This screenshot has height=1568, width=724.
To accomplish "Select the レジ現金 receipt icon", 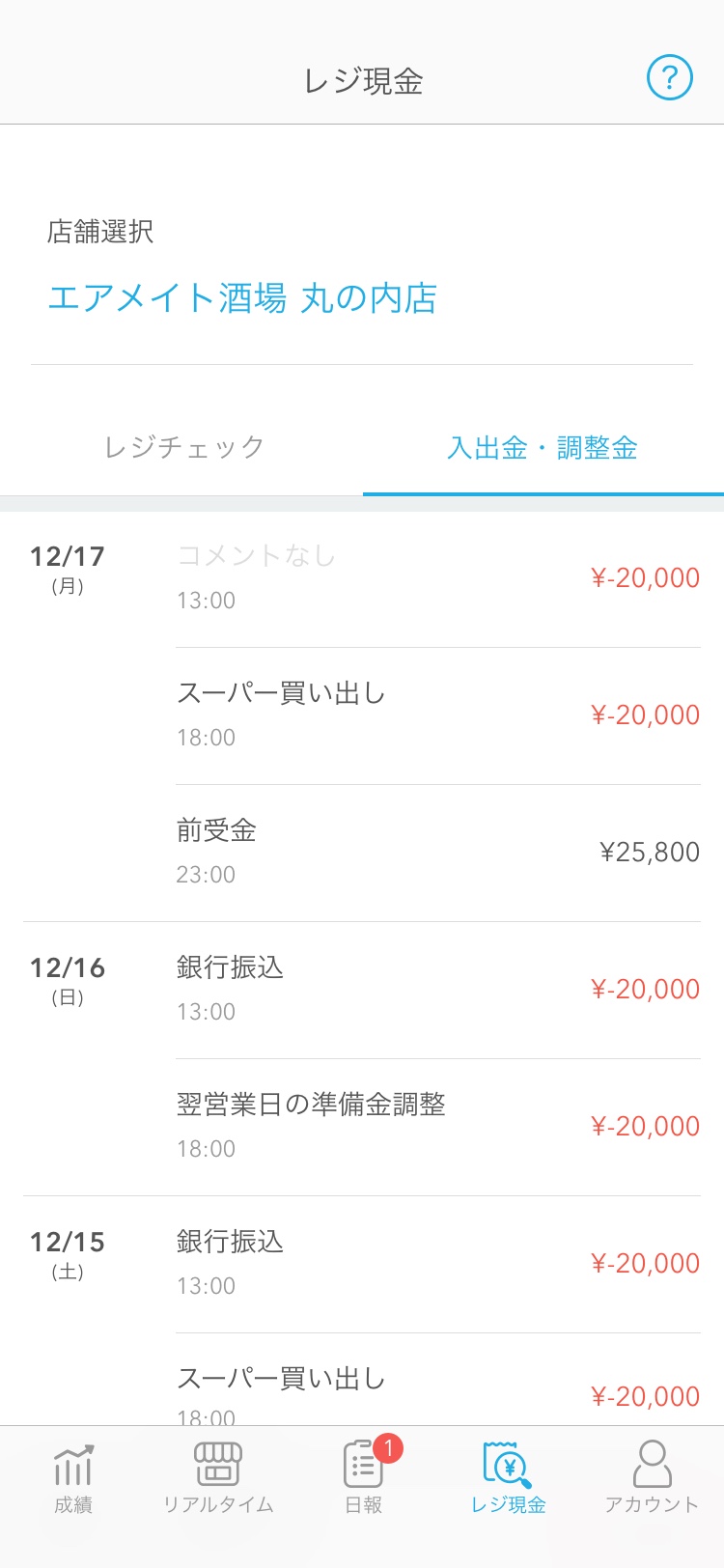I will click(x=508, y=1466).
